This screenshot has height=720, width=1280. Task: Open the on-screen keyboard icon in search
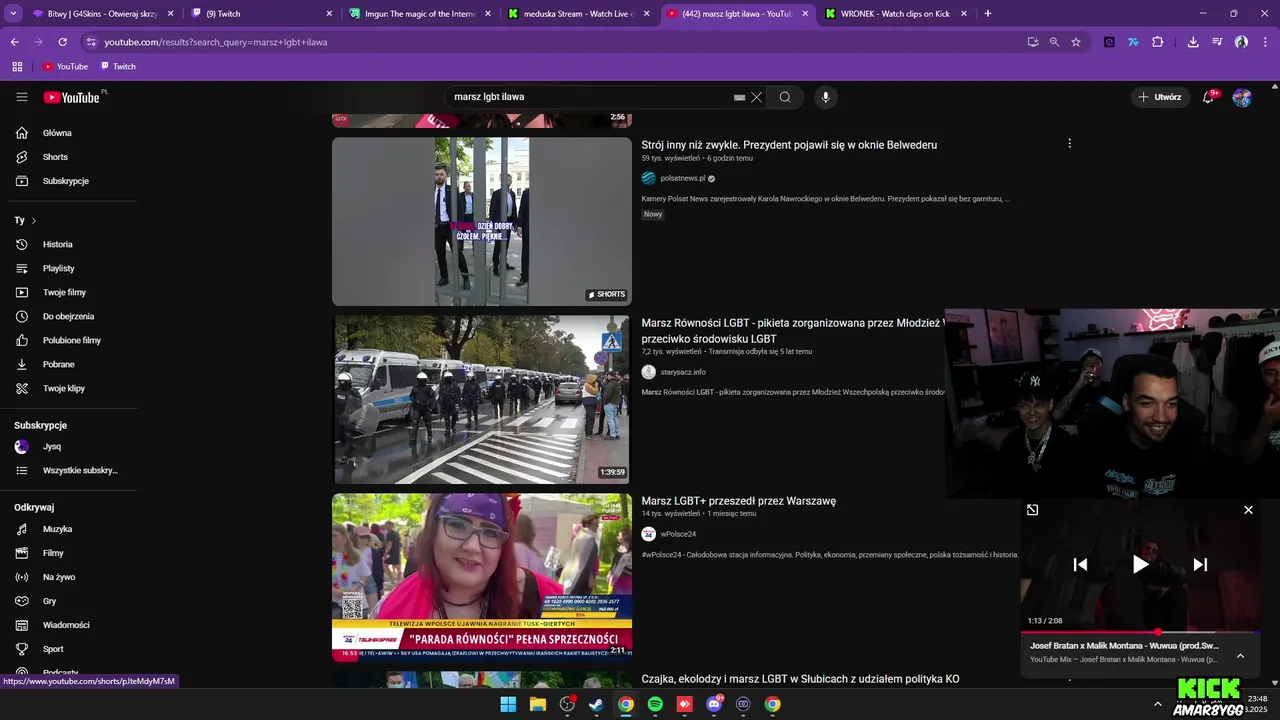point(739,97)
